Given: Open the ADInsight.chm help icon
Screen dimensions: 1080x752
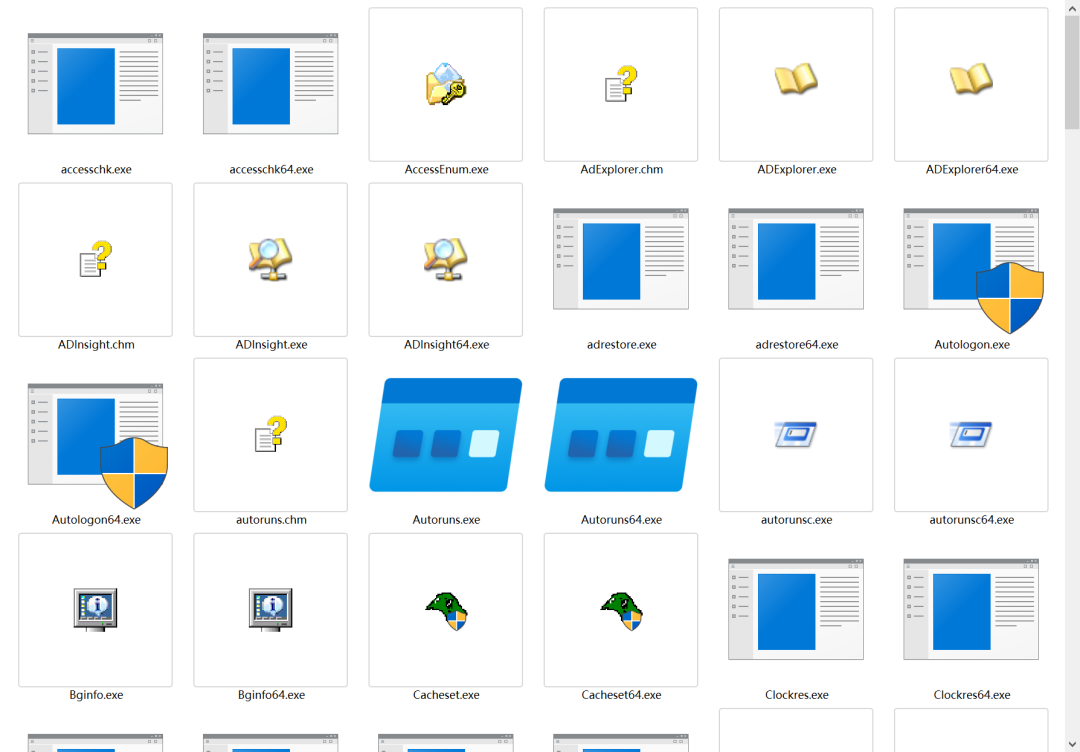Looking at the screenshot, I should (95, 260).
